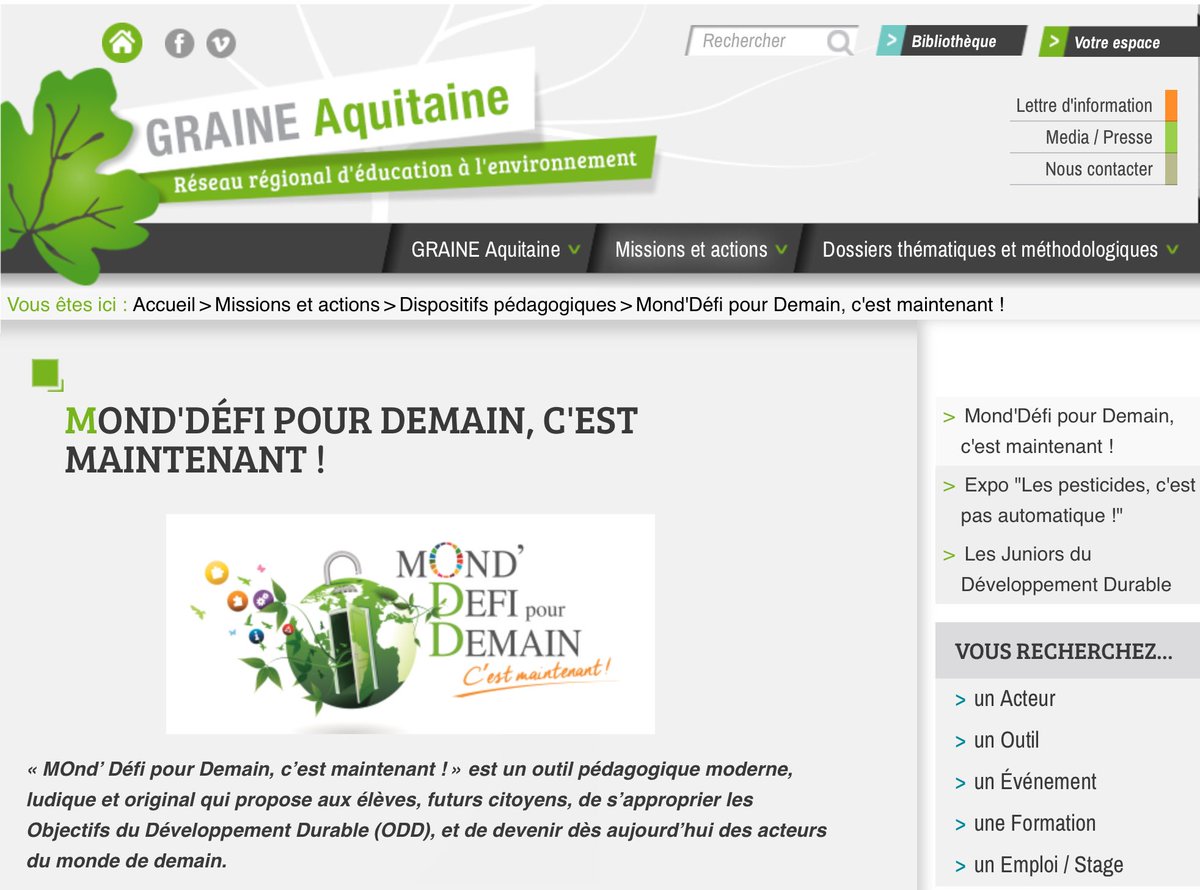Open the Facebook page icon
1200x890 pixels.
tap(179, 43)
